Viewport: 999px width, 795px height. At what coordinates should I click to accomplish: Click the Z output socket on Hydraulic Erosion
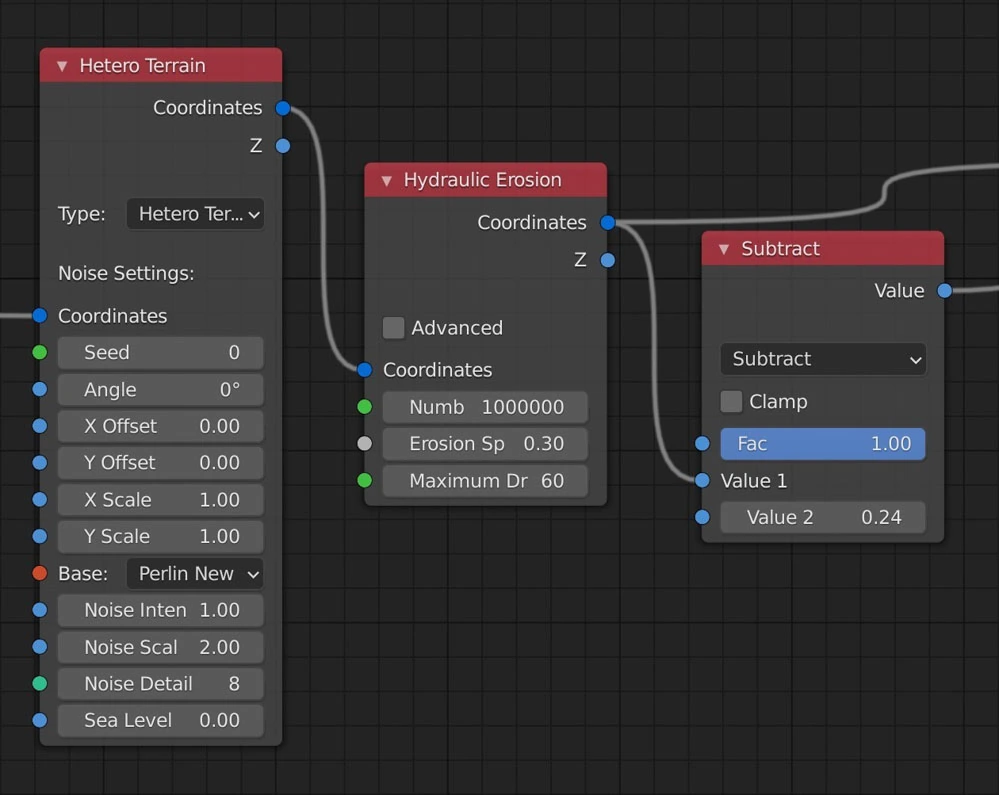pyautogui.click(x=607, y=259)
